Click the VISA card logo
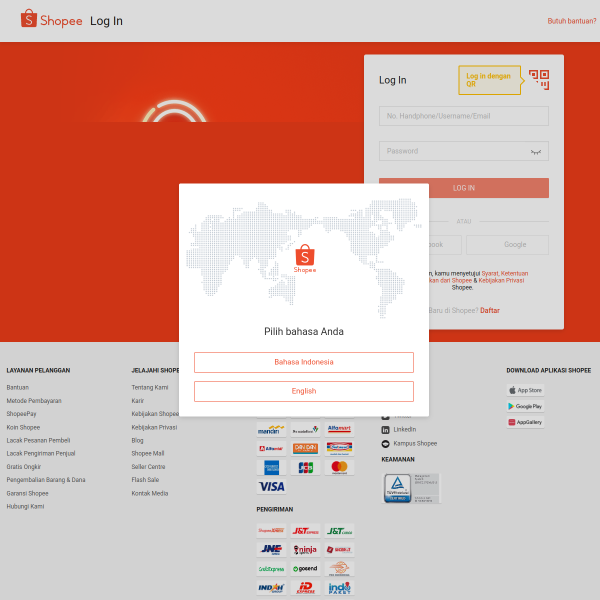This screenshot has width=600, height=600. tap(271, 486)
